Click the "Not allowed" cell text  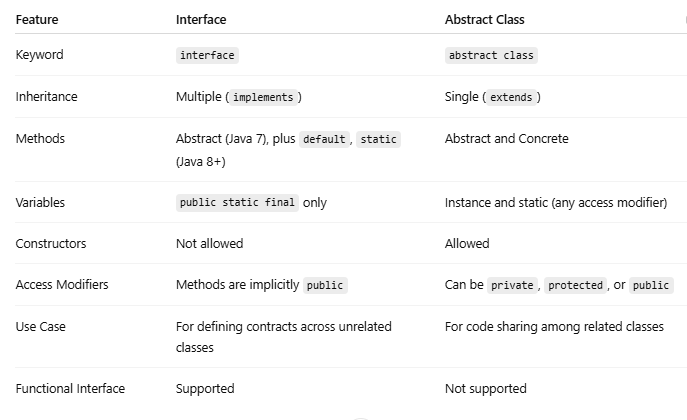pos(209,244)
